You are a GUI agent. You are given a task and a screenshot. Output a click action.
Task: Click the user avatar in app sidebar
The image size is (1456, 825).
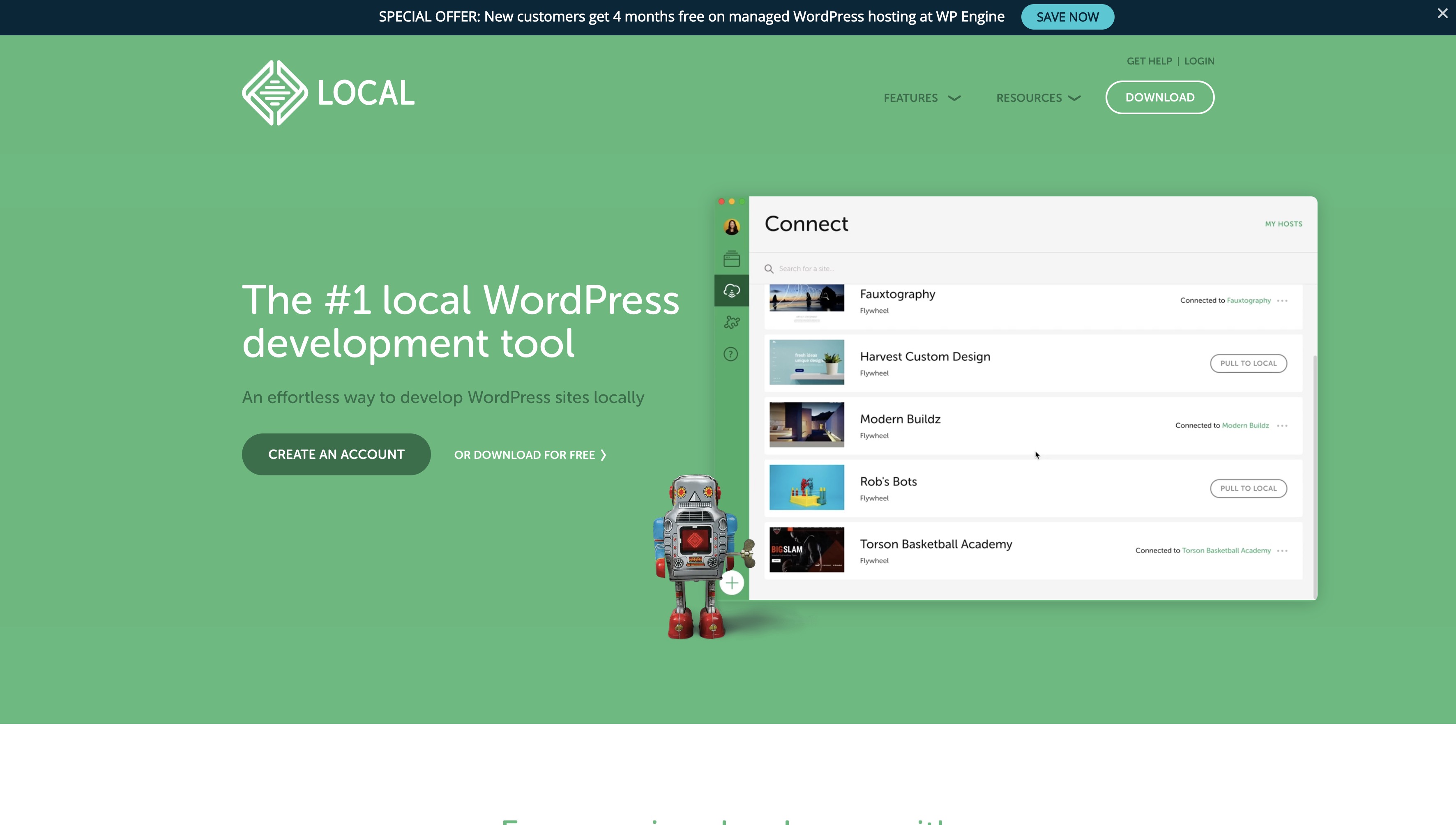click(x=731, y=227)
